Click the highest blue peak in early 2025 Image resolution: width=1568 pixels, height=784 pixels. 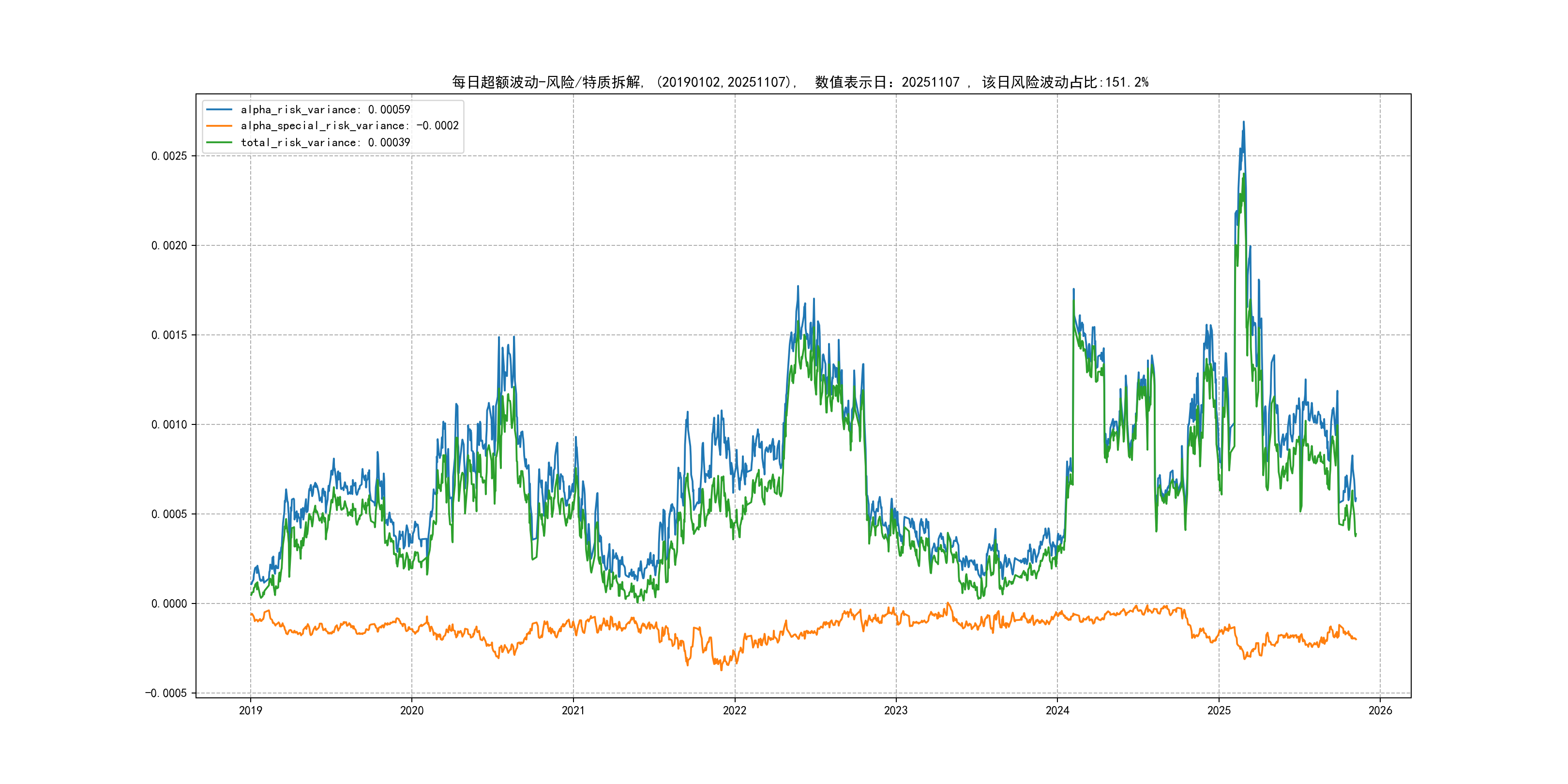1243,122
